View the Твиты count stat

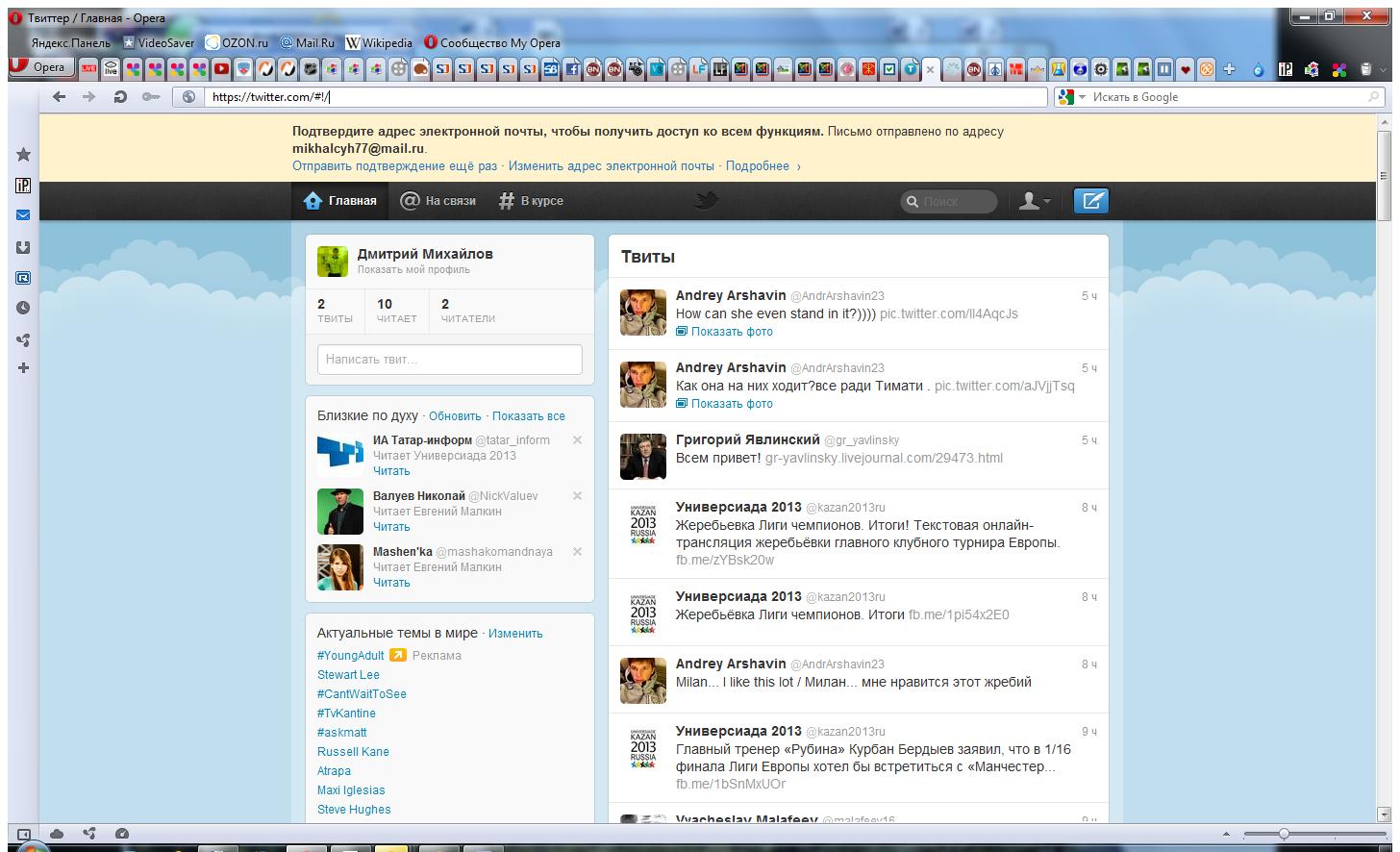[x=335, y=311]
